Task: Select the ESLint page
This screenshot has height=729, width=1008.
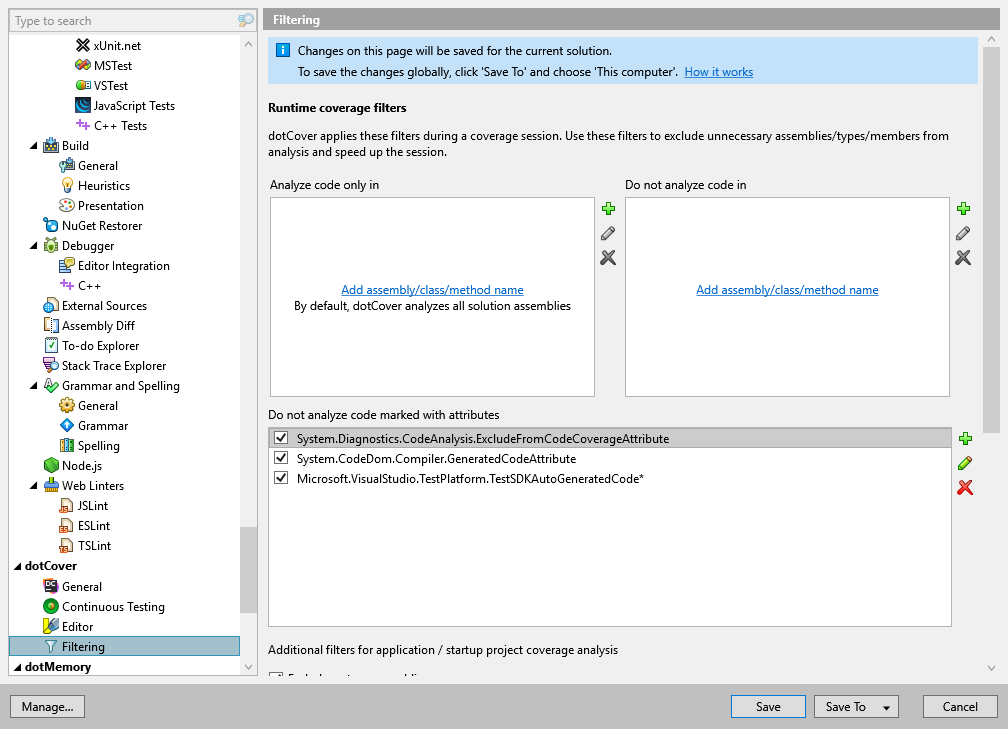Action: [x=94, y=526]
